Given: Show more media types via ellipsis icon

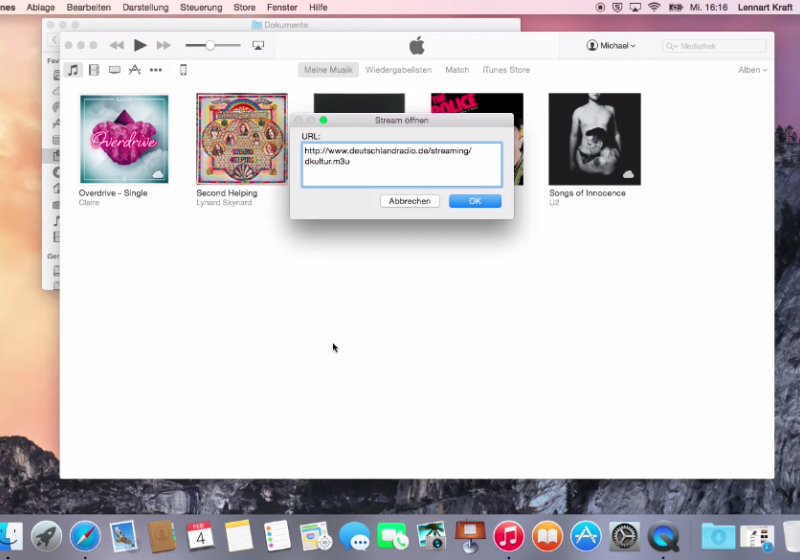Looking at the screenshot, I should (156, 70).
